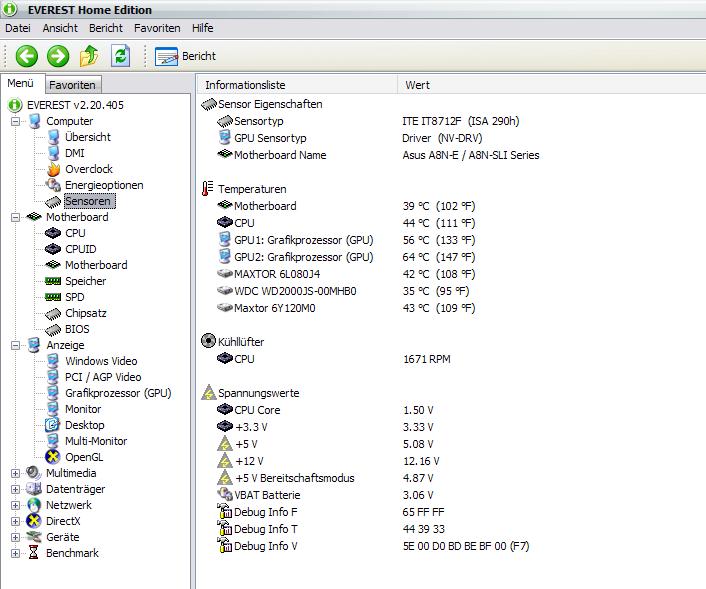Click the PCI / AGP Video icon
The width and height of the screenshot is (706, 589).
tap(53, 377)
